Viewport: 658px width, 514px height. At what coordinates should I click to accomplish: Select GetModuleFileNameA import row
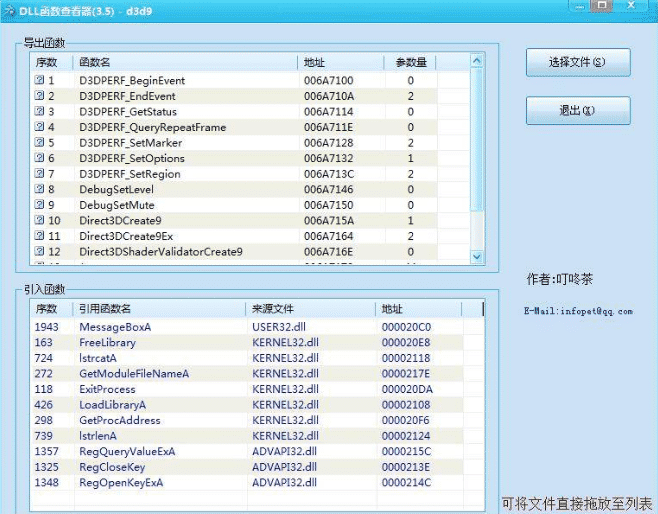point(248,373)
